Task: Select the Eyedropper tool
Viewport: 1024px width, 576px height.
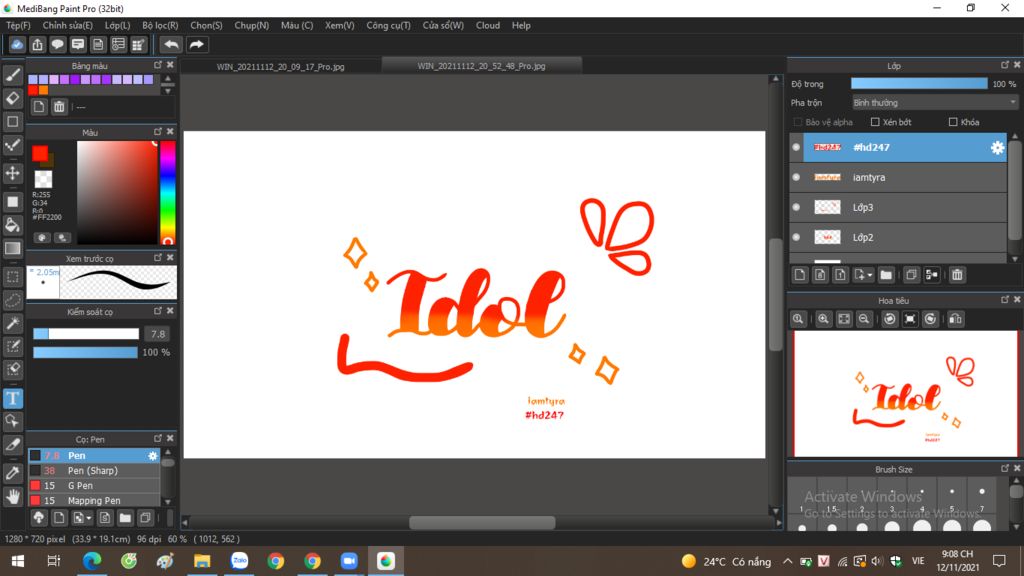Action: coord(12,473)
